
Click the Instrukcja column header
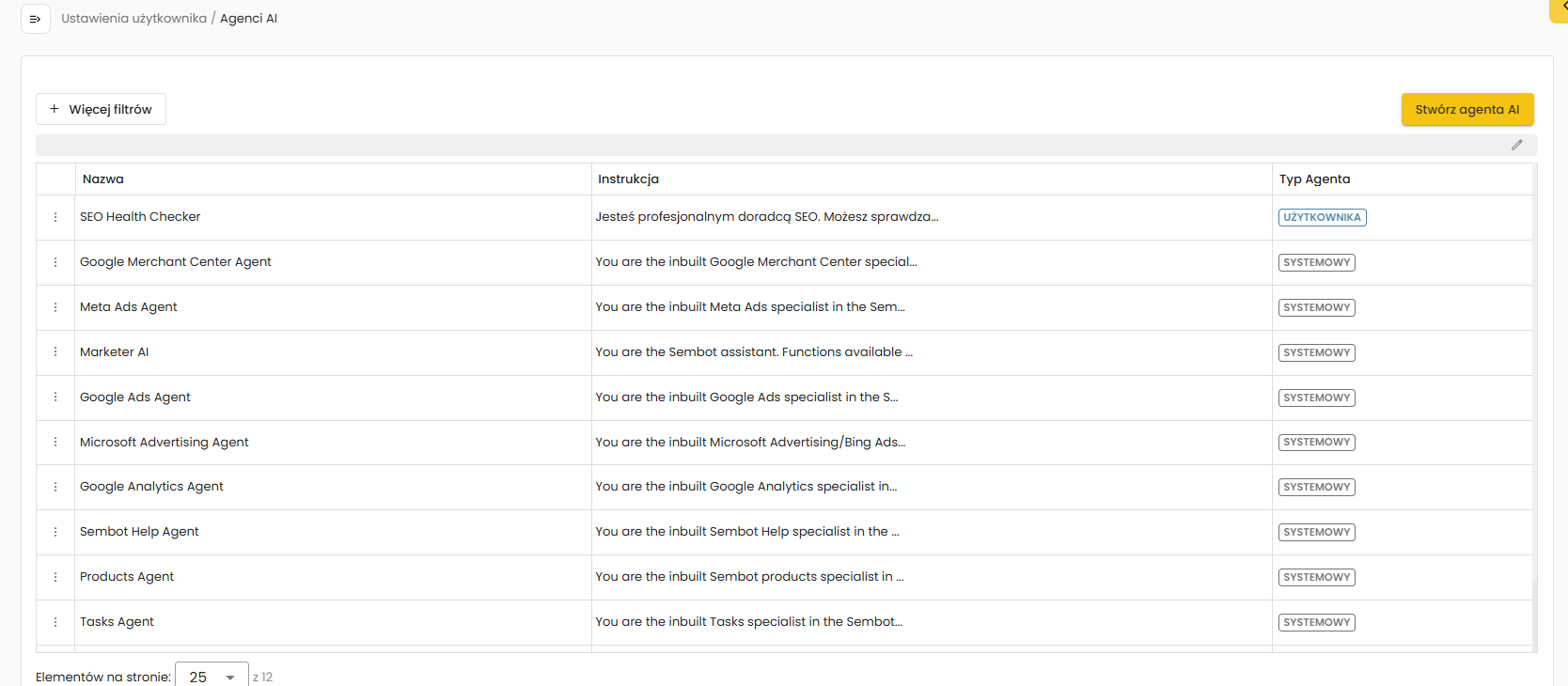click(x=628, y=179)
